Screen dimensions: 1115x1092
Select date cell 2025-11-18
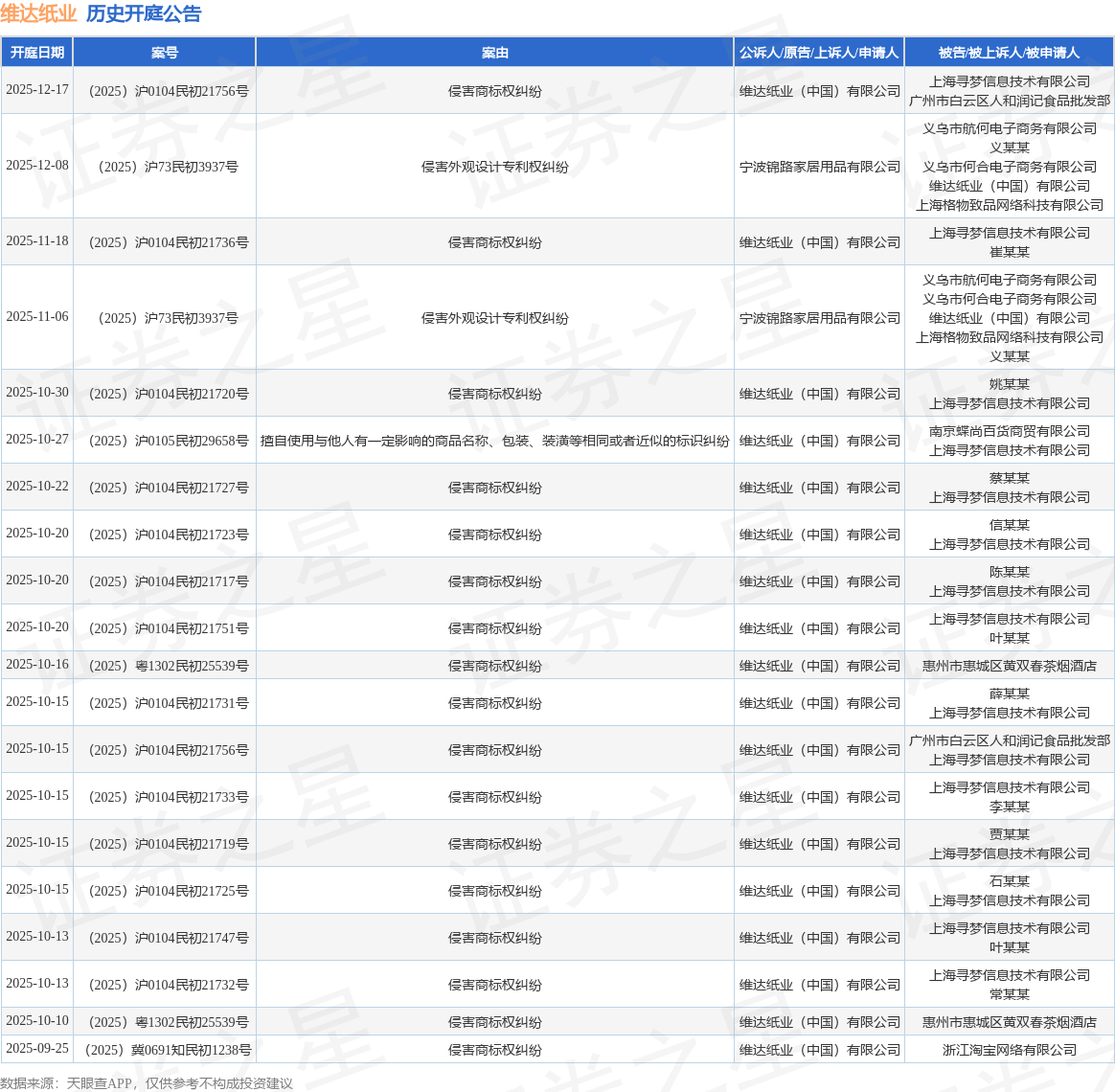[37, 241]
